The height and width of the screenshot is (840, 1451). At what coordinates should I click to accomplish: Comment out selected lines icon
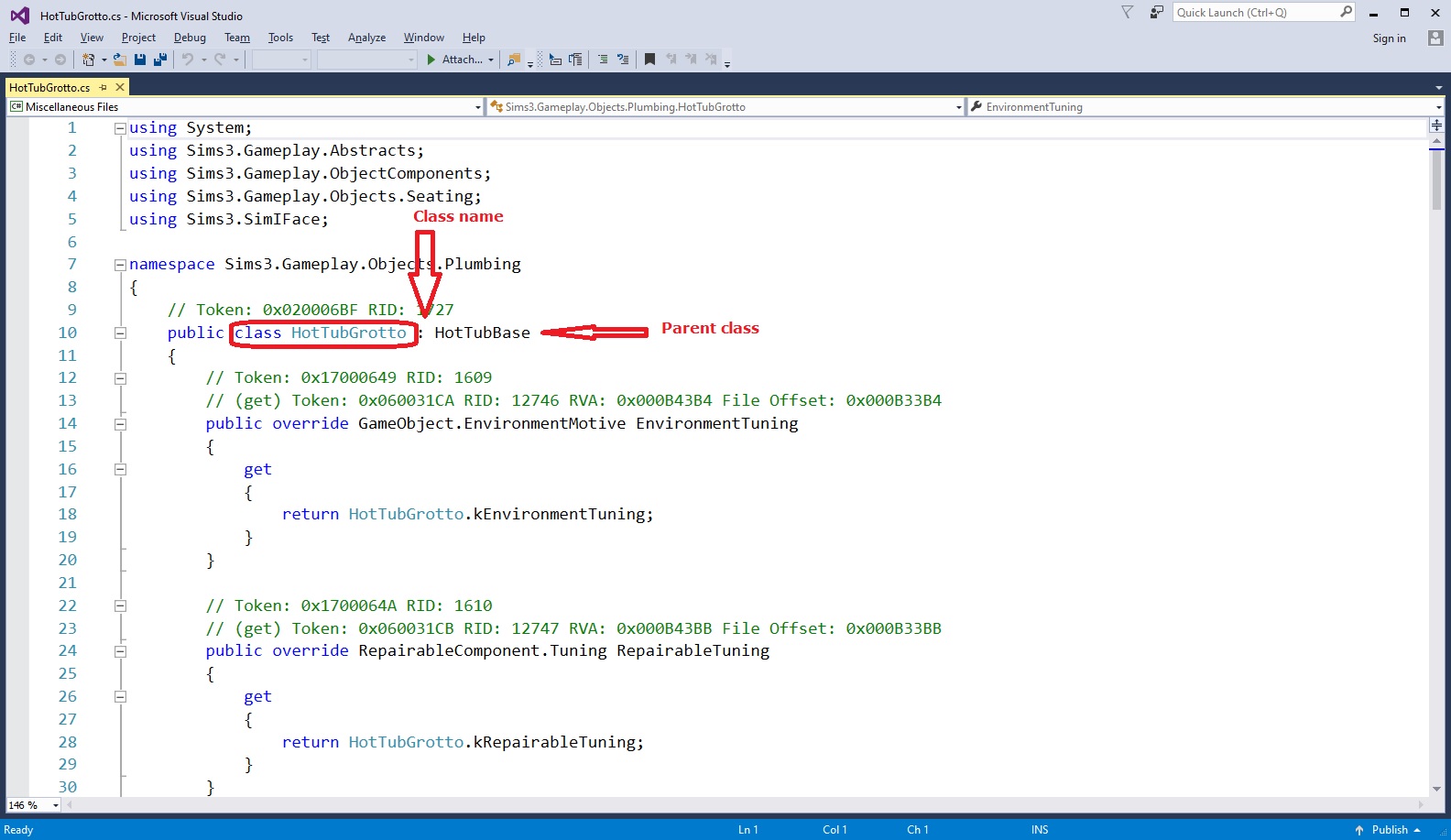tap(603, 60)
